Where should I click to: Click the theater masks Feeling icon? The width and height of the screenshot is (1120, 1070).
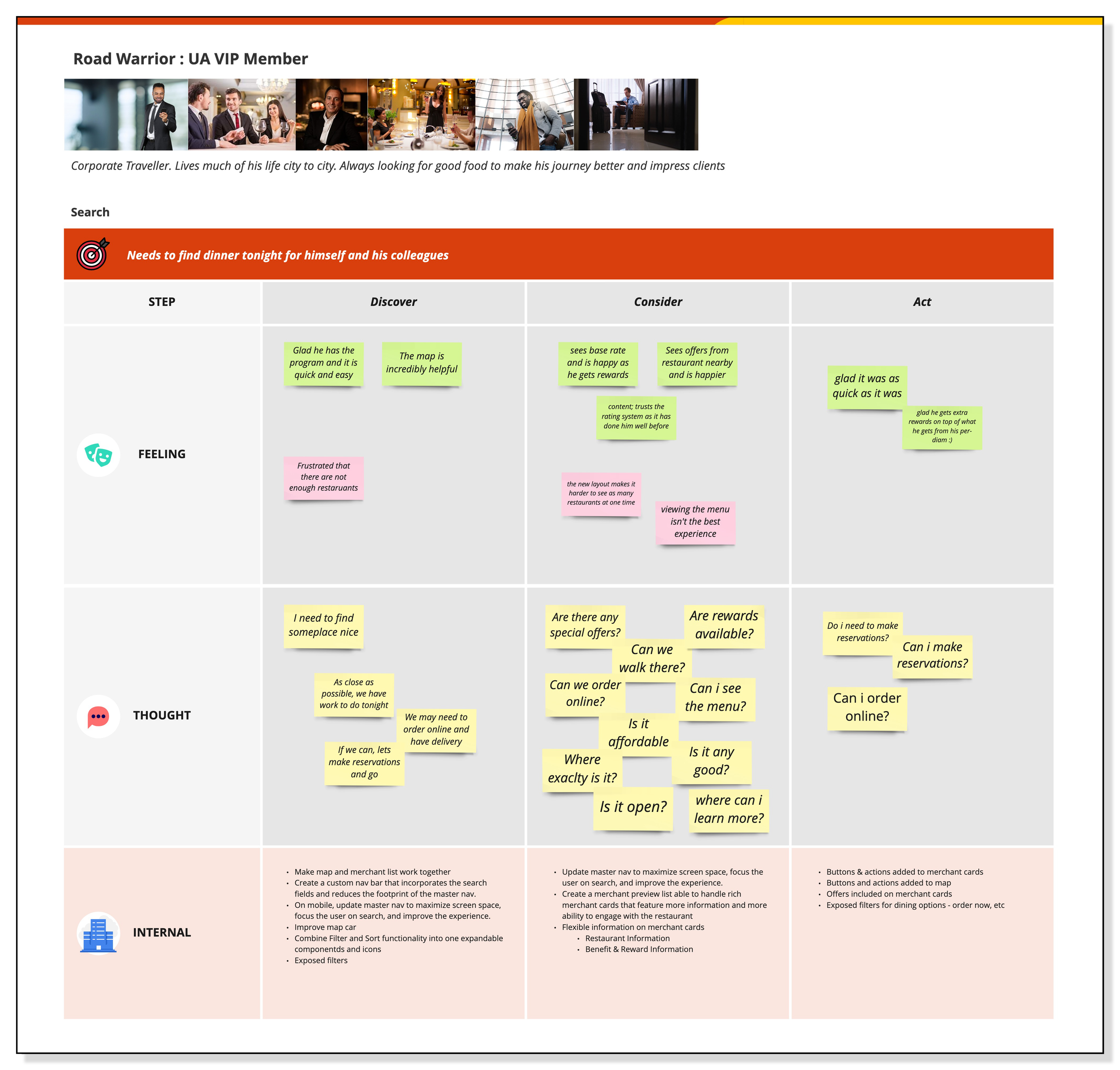pos(98,455)
